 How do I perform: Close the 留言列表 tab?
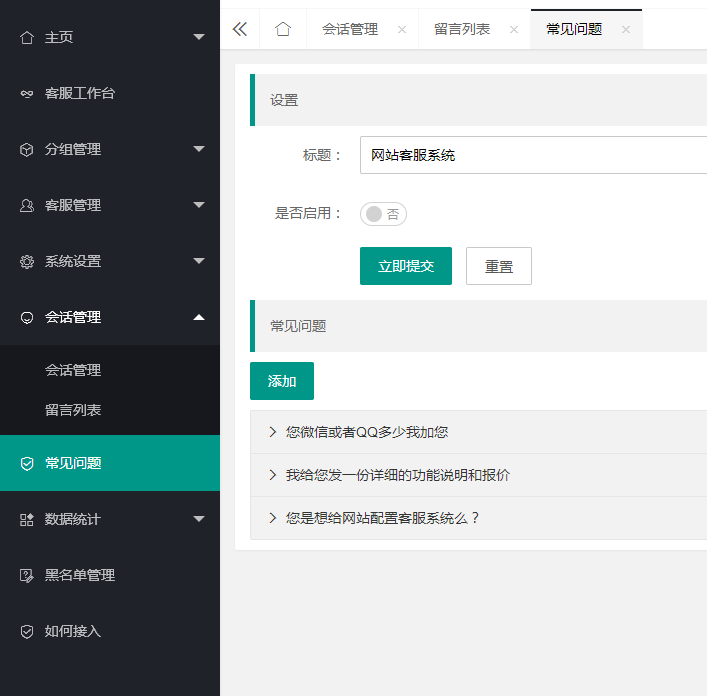[x=514, y=30]
